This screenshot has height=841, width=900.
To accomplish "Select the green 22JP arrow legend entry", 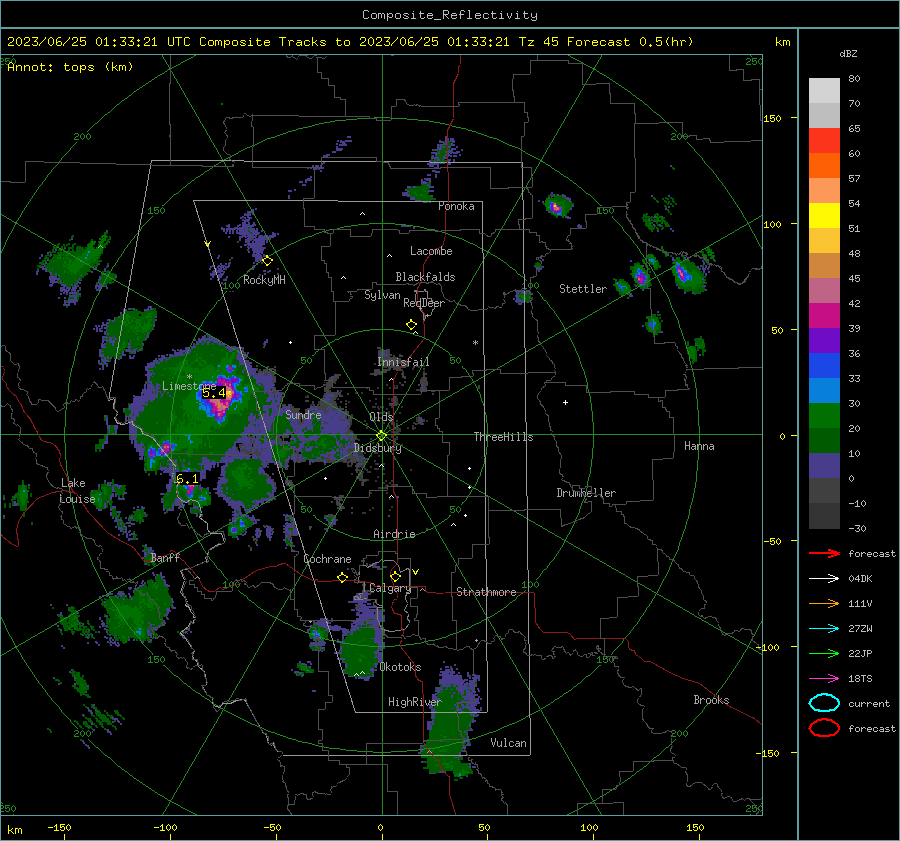I will [824, 653].
